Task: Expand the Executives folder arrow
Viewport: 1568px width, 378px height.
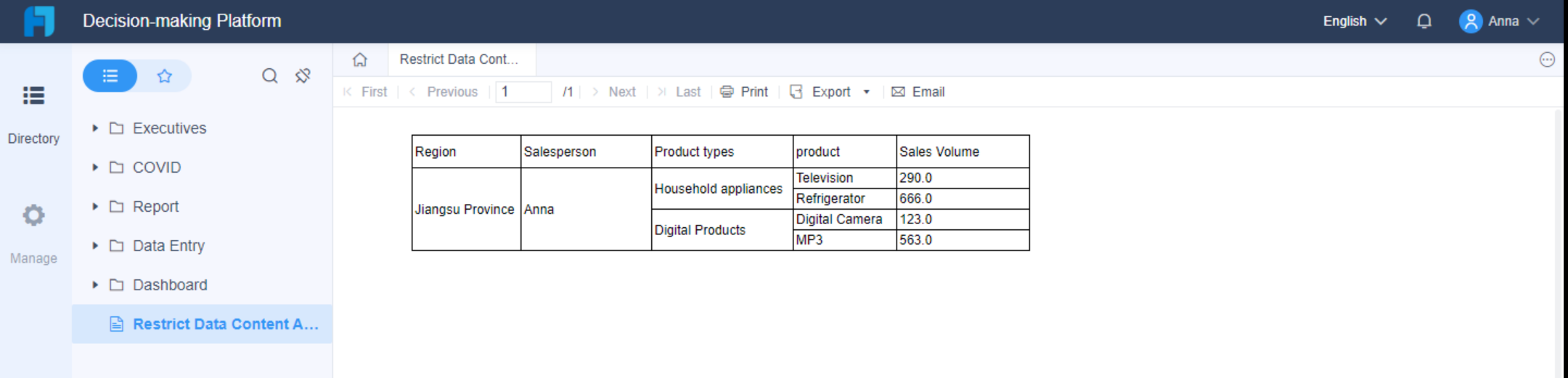Action: 95,128
